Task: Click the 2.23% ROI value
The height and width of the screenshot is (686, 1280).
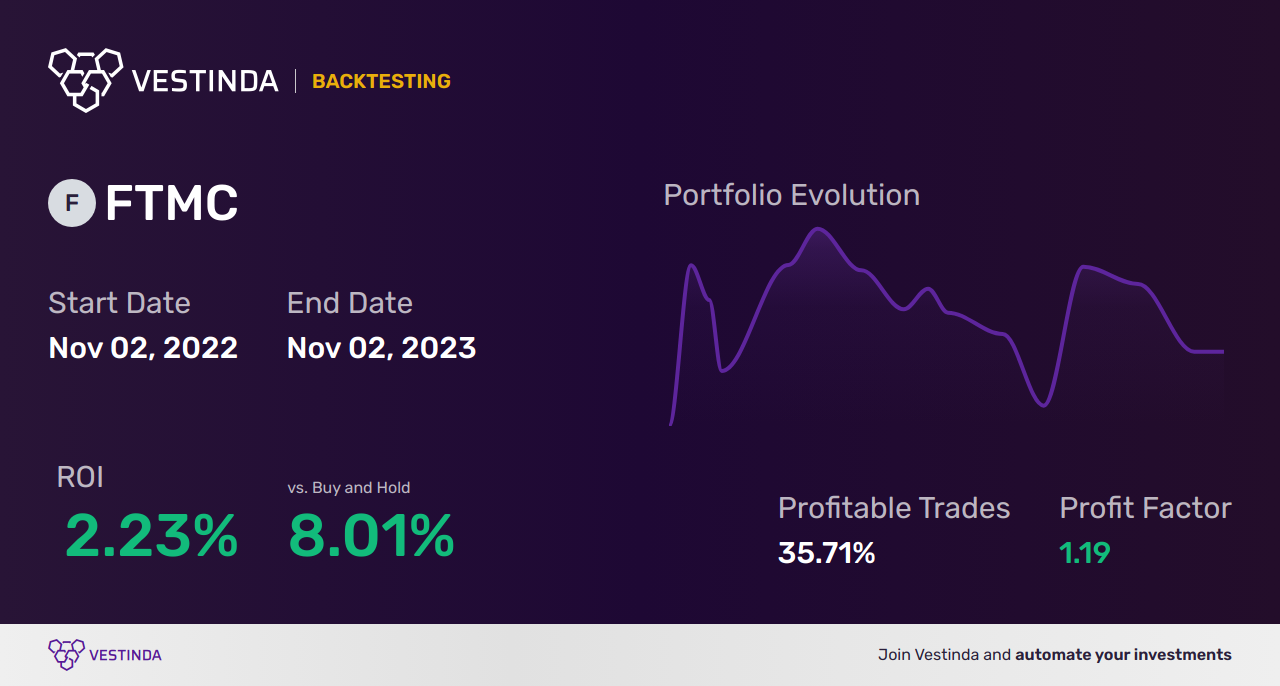Action: click(x=151, y=536)
